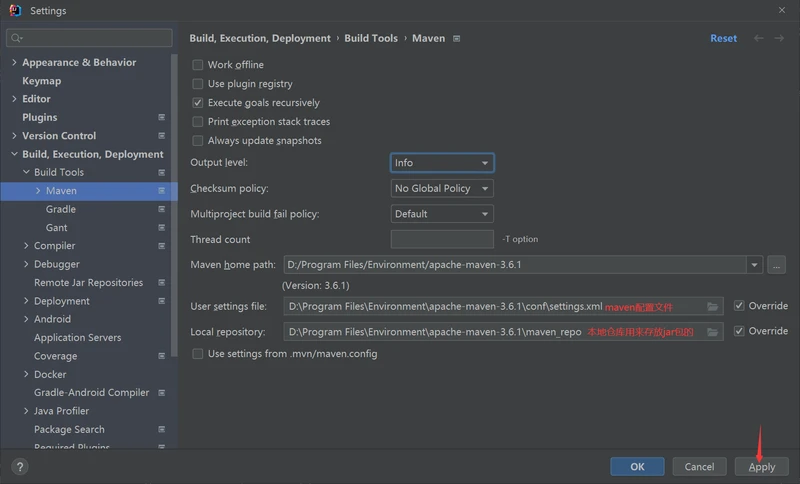Click folder icon in User settings file field
The width and height of the screenshot is (800, 484).
click(712, 306)
